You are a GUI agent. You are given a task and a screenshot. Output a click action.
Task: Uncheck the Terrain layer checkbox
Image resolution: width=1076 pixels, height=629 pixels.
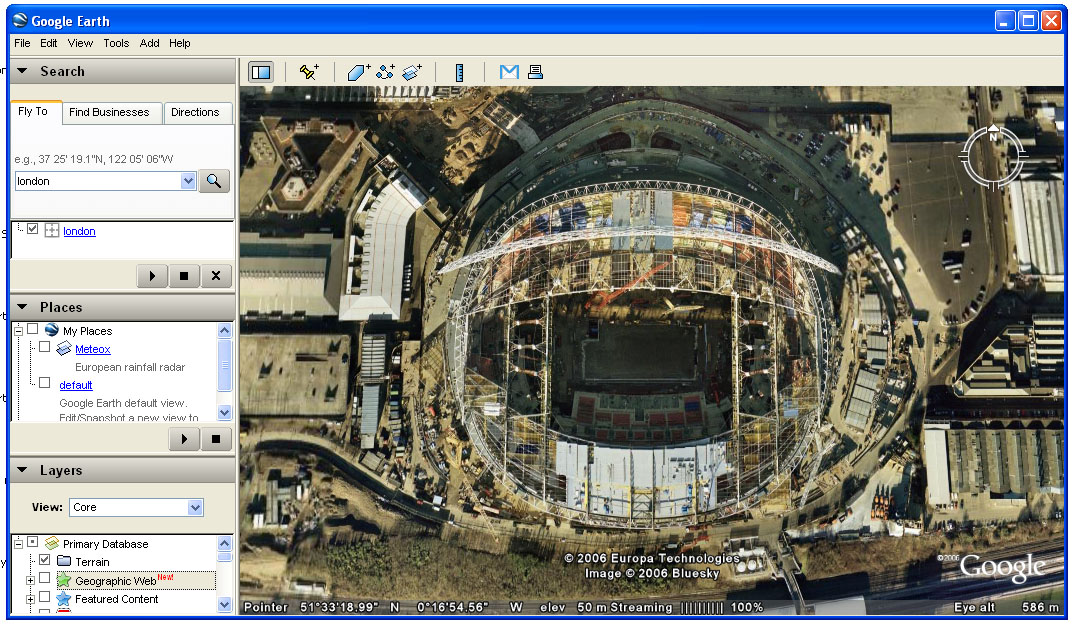coord(45,560)
